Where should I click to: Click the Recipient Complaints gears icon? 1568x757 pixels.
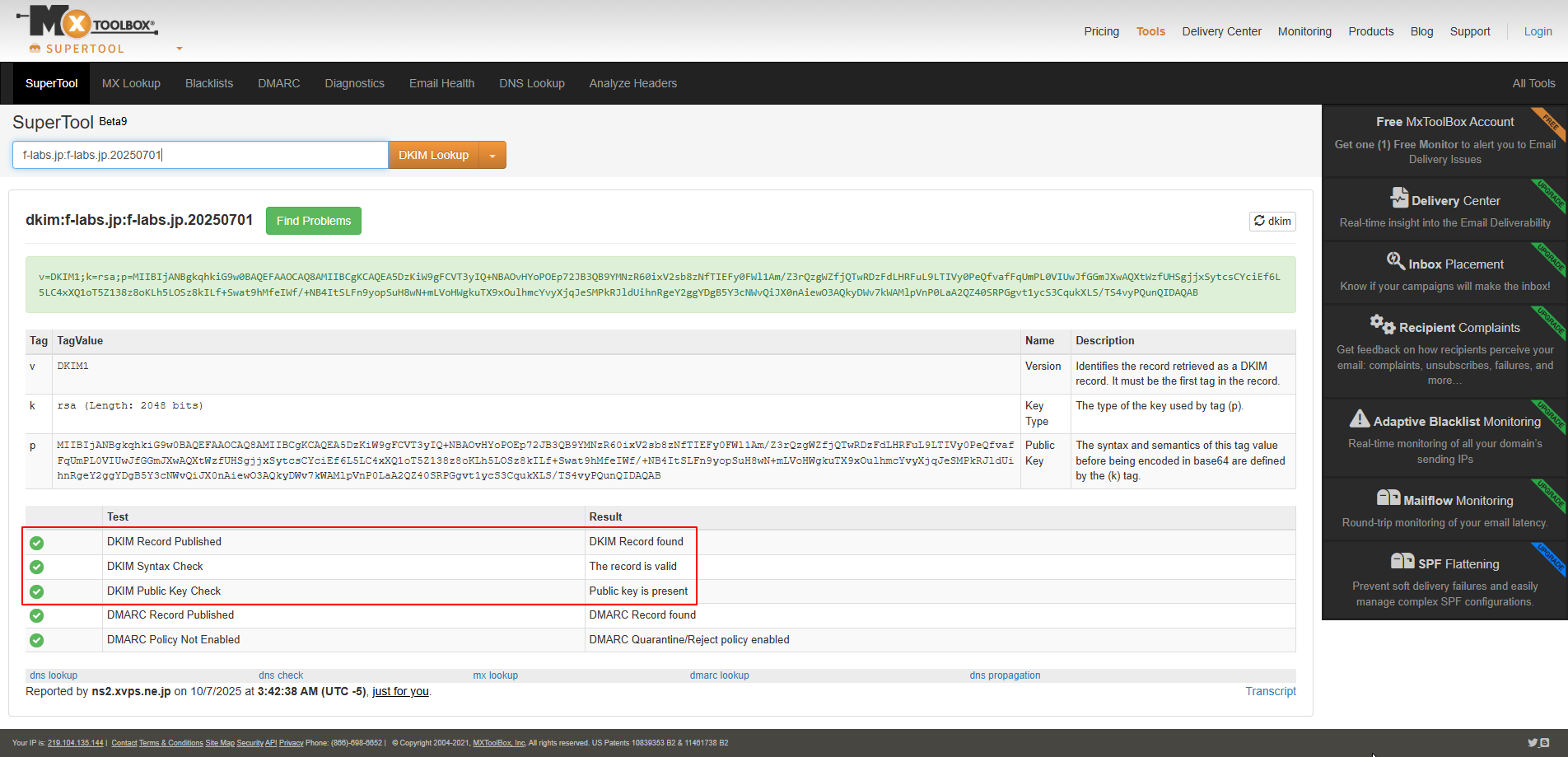[x=1382, y=325]
